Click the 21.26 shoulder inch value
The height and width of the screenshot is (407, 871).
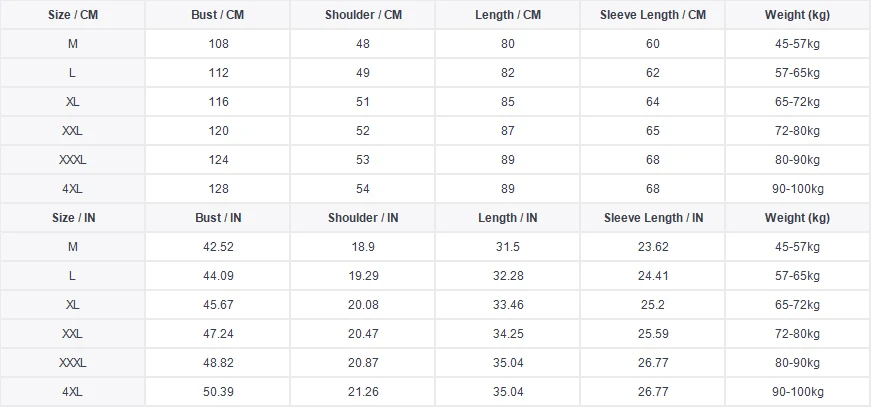[x=363, y=392]
